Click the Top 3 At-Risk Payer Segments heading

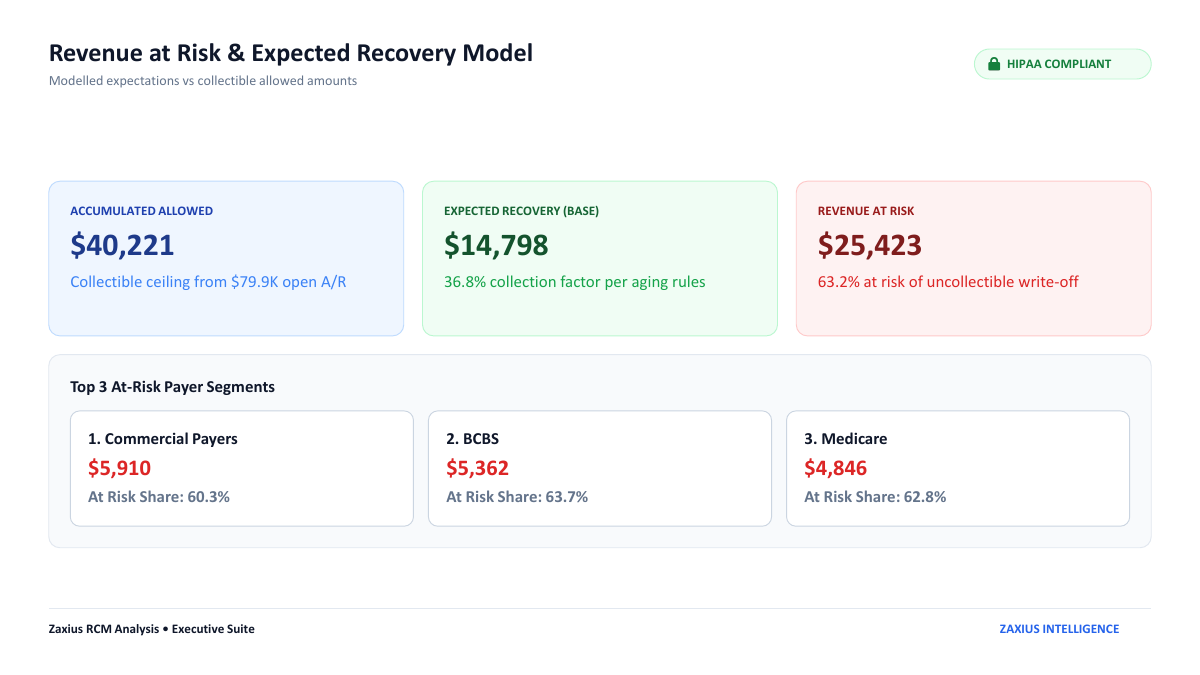tap(172, 387)
